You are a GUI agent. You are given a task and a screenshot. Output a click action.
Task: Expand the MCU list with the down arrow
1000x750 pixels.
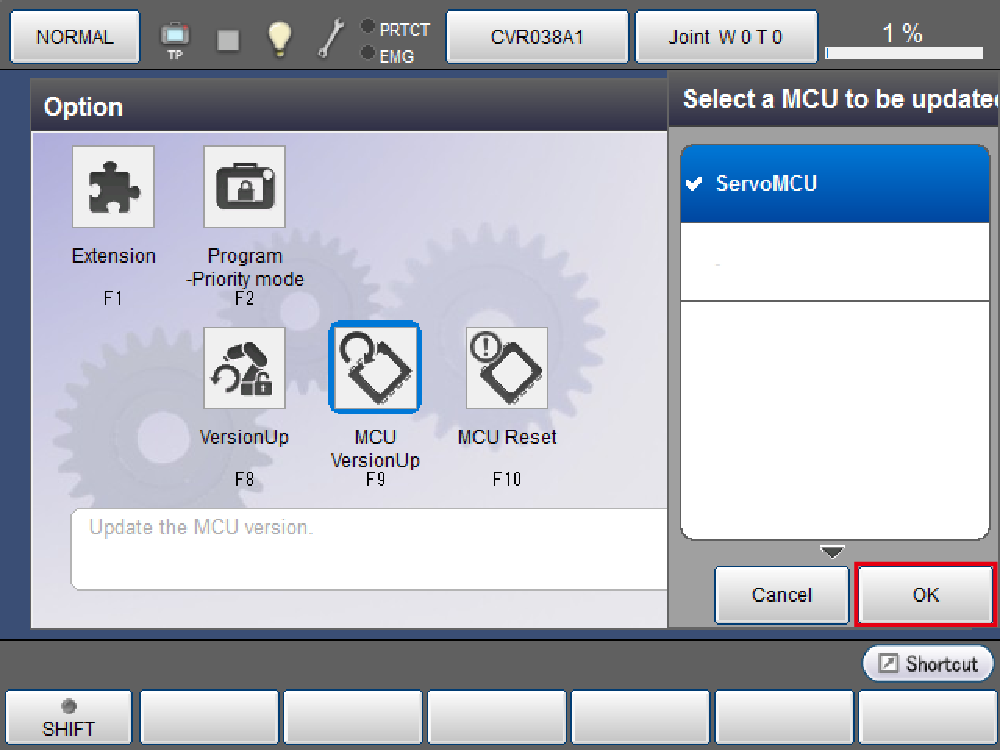click(x=832, y=552)
